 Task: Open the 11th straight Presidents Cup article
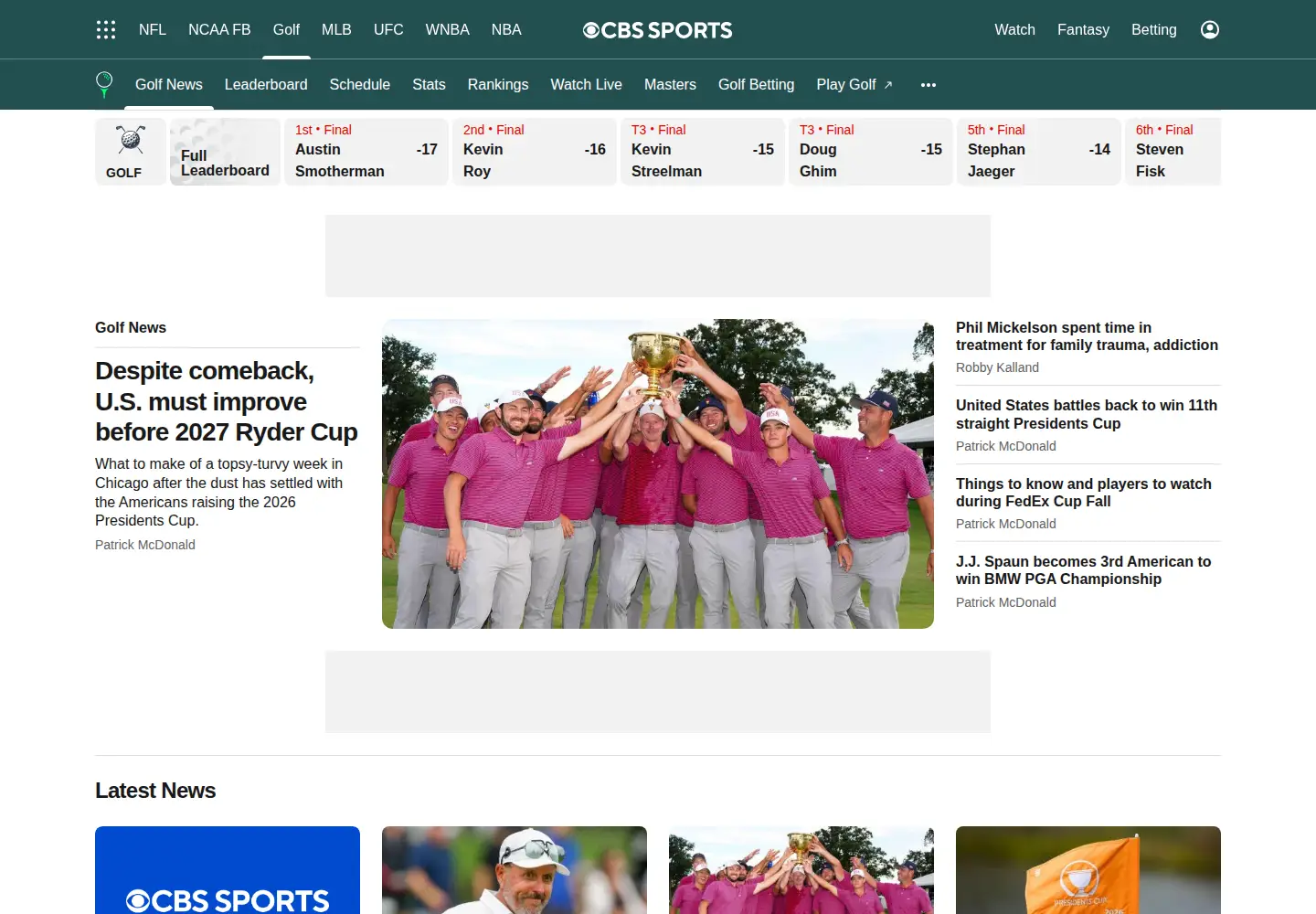coord(1087,414)
